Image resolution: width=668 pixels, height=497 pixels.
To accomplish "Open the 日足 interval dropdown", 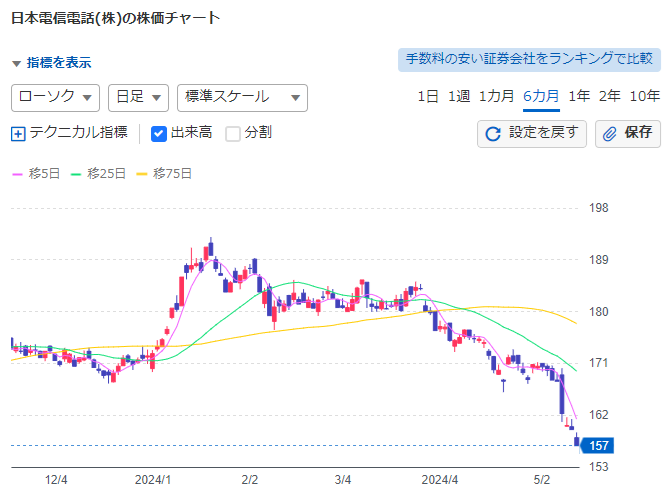I will pos(137,97).
